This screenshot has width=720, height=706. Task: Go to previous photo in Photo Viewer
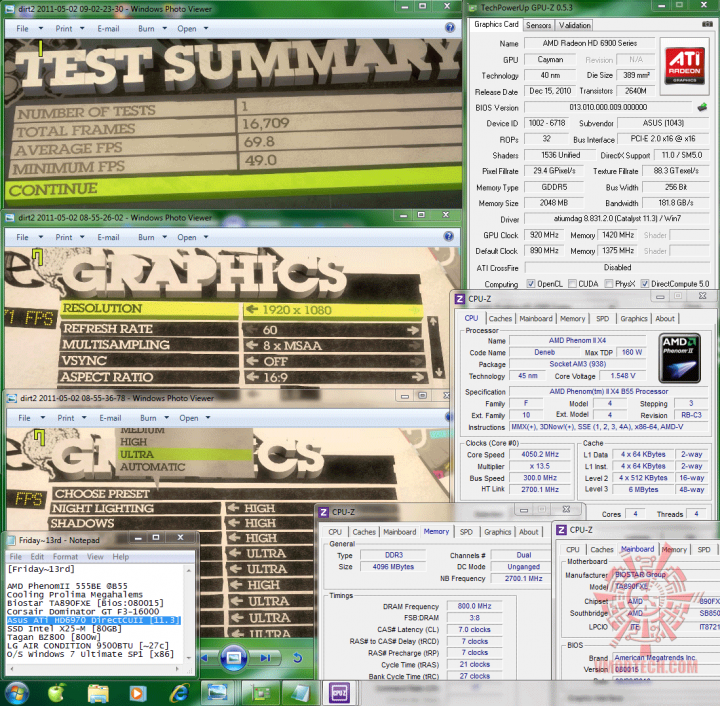205,658
